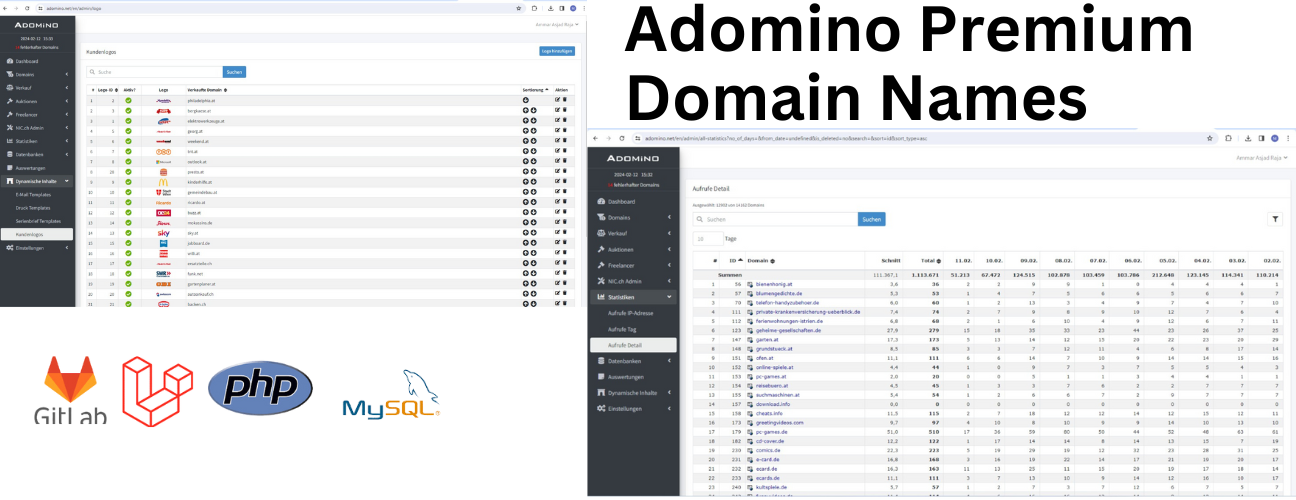This screenshot has height=500, width=1296.
Task: Click the Logo hinzufügen button
Action: pyautogui.click(x=557, y=49)
